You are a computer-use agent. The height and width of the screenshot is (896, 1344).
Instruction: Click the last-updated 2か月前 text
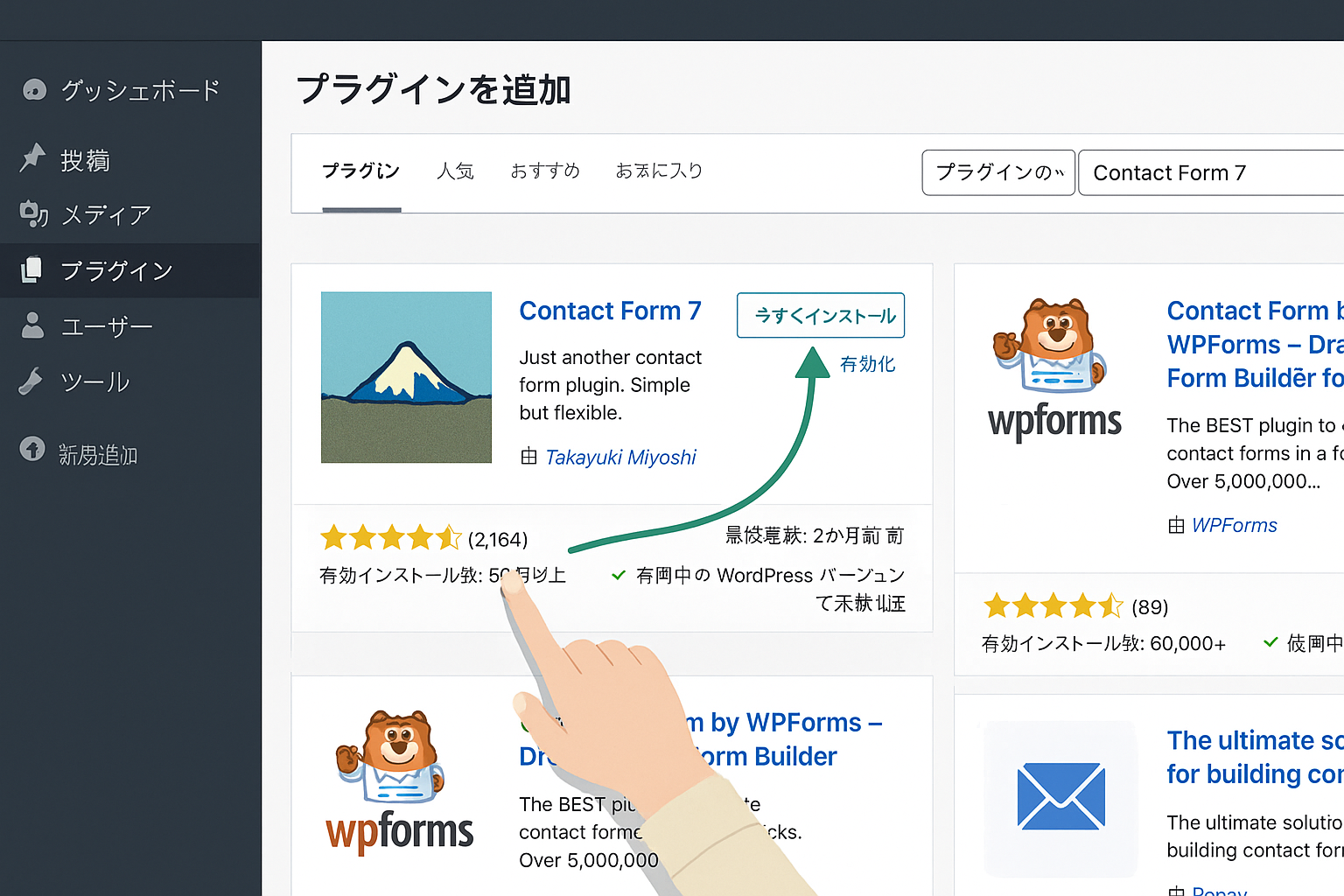pyautogui.click(x=815, y=535)
